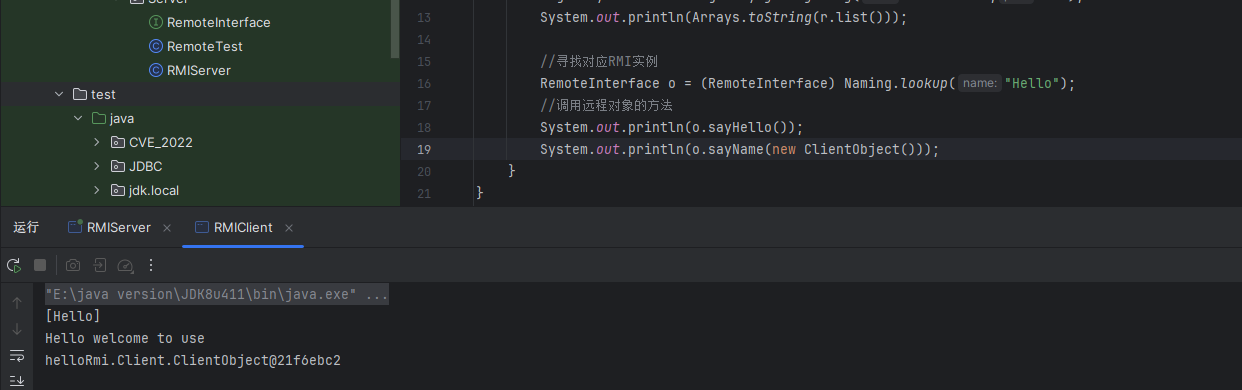Click the up arrow in console gutter

[17, 302]
